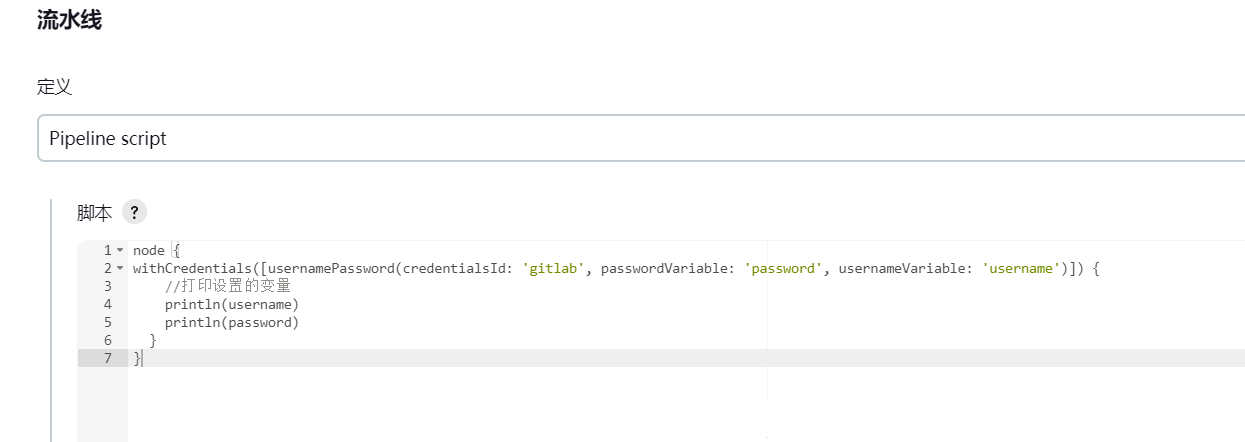This screenshot has width=1245, height=442.
Task: Place cursor on println(username) line
Action: (x=232, y=304)
